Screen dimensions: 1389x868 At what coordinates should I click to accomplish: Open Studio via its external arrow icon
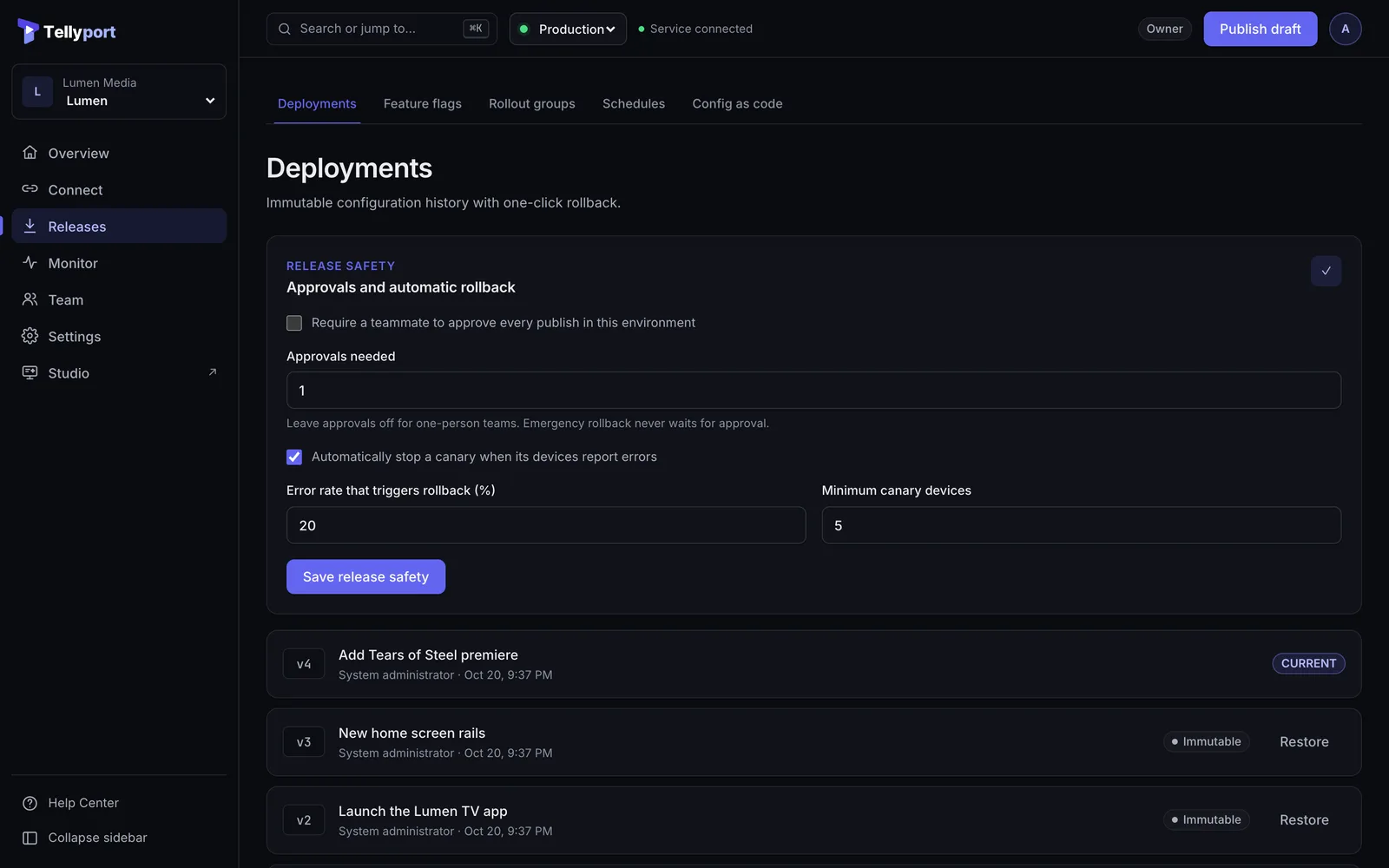[x=213, y=372]
